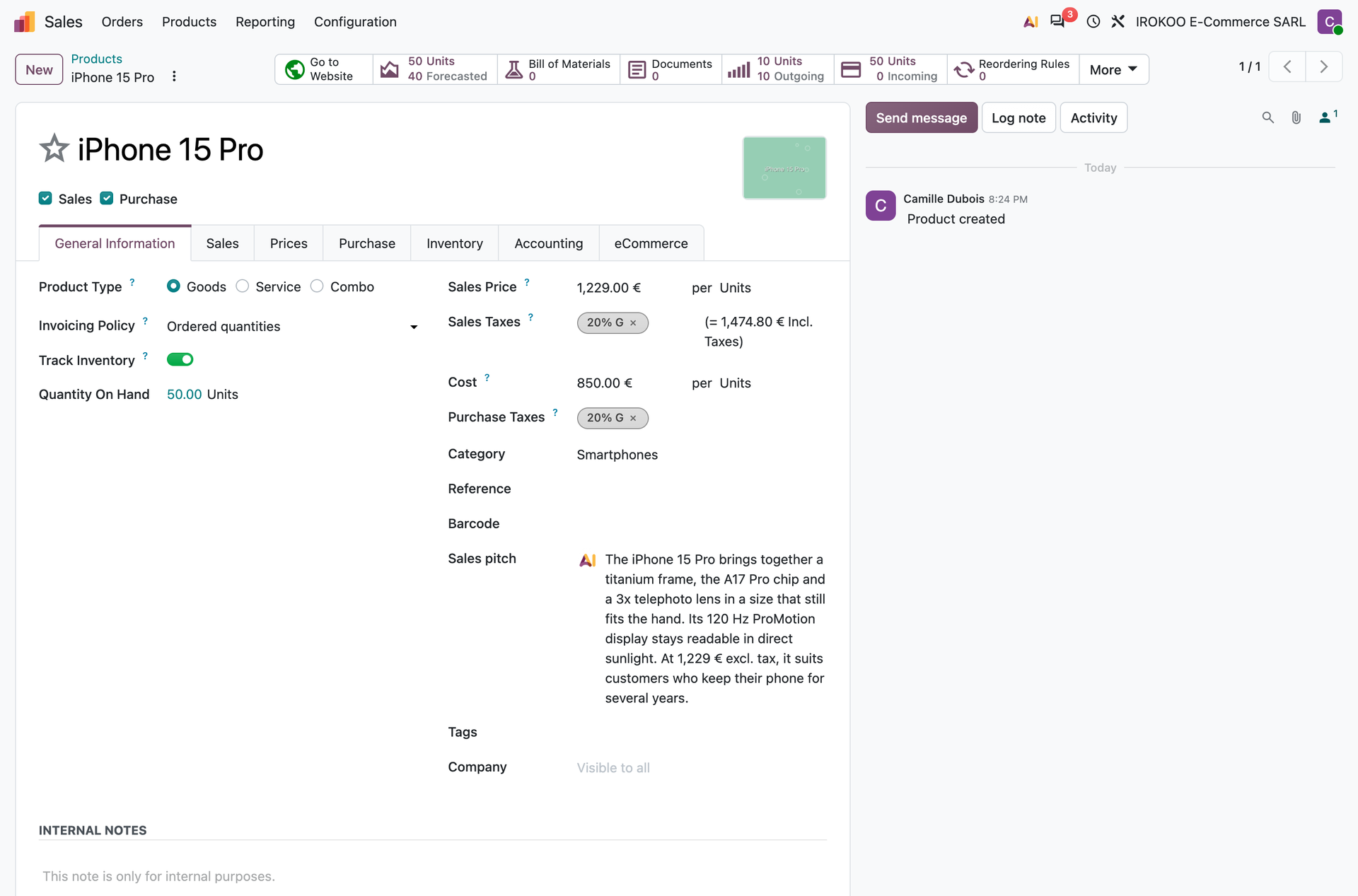Click the Cost field 850.00 €
Viewport: 1358px width, 896px height.
pyautogui.click(x=604, y=383)
